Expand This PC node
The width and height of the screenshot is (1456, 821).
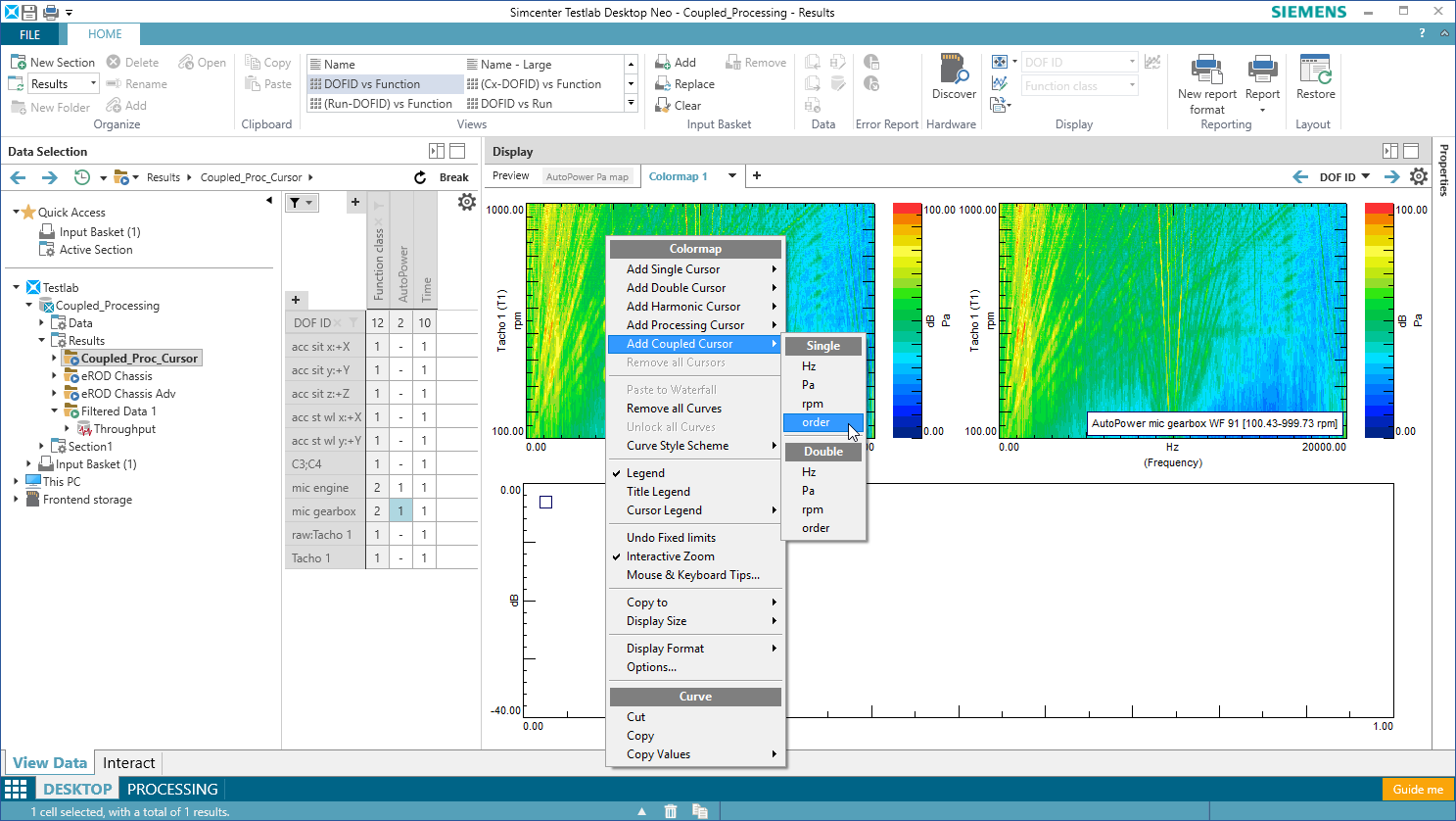click(x=17, y=482)
